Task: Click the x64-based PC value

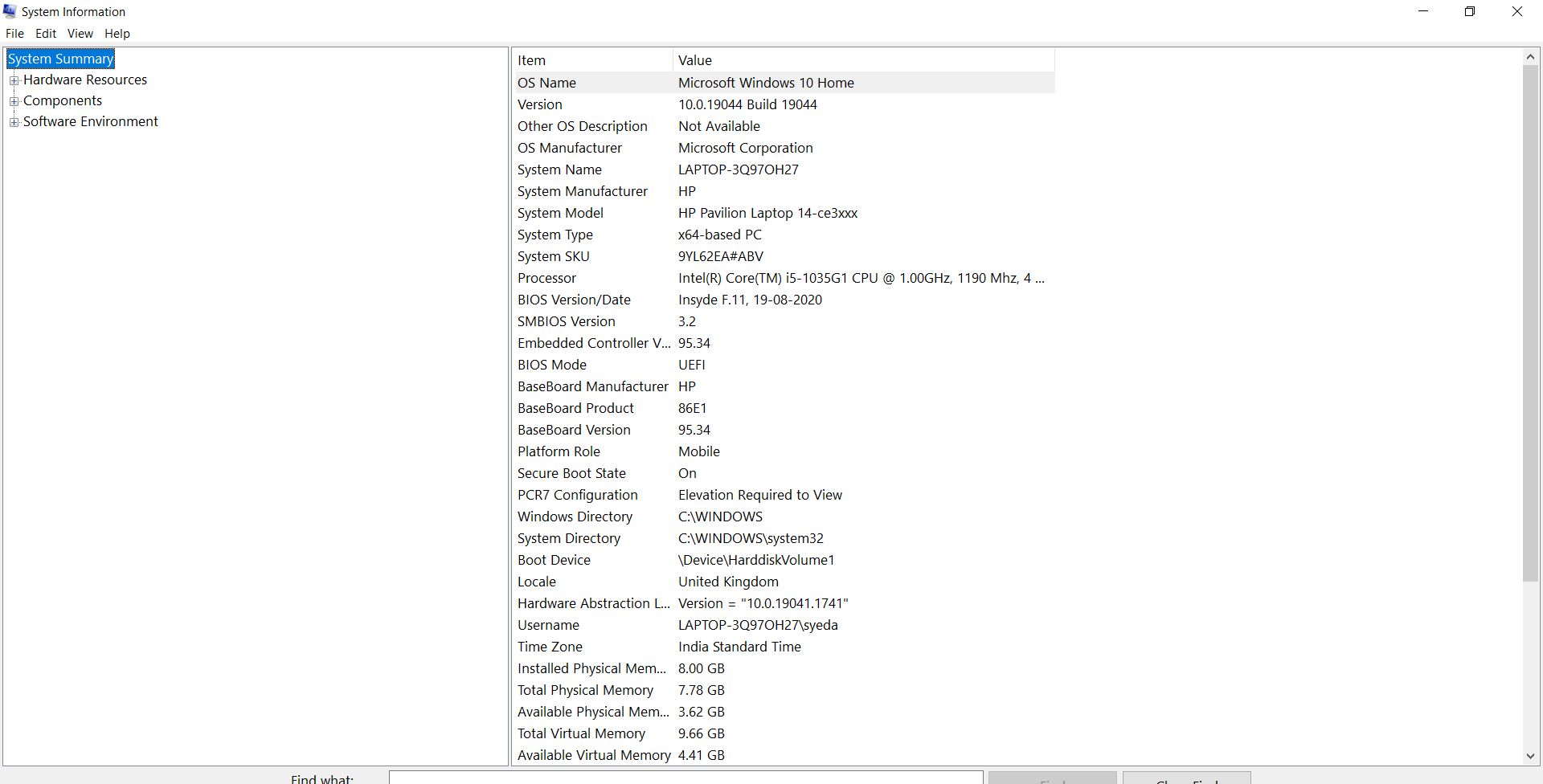Action: pos(720,235)
